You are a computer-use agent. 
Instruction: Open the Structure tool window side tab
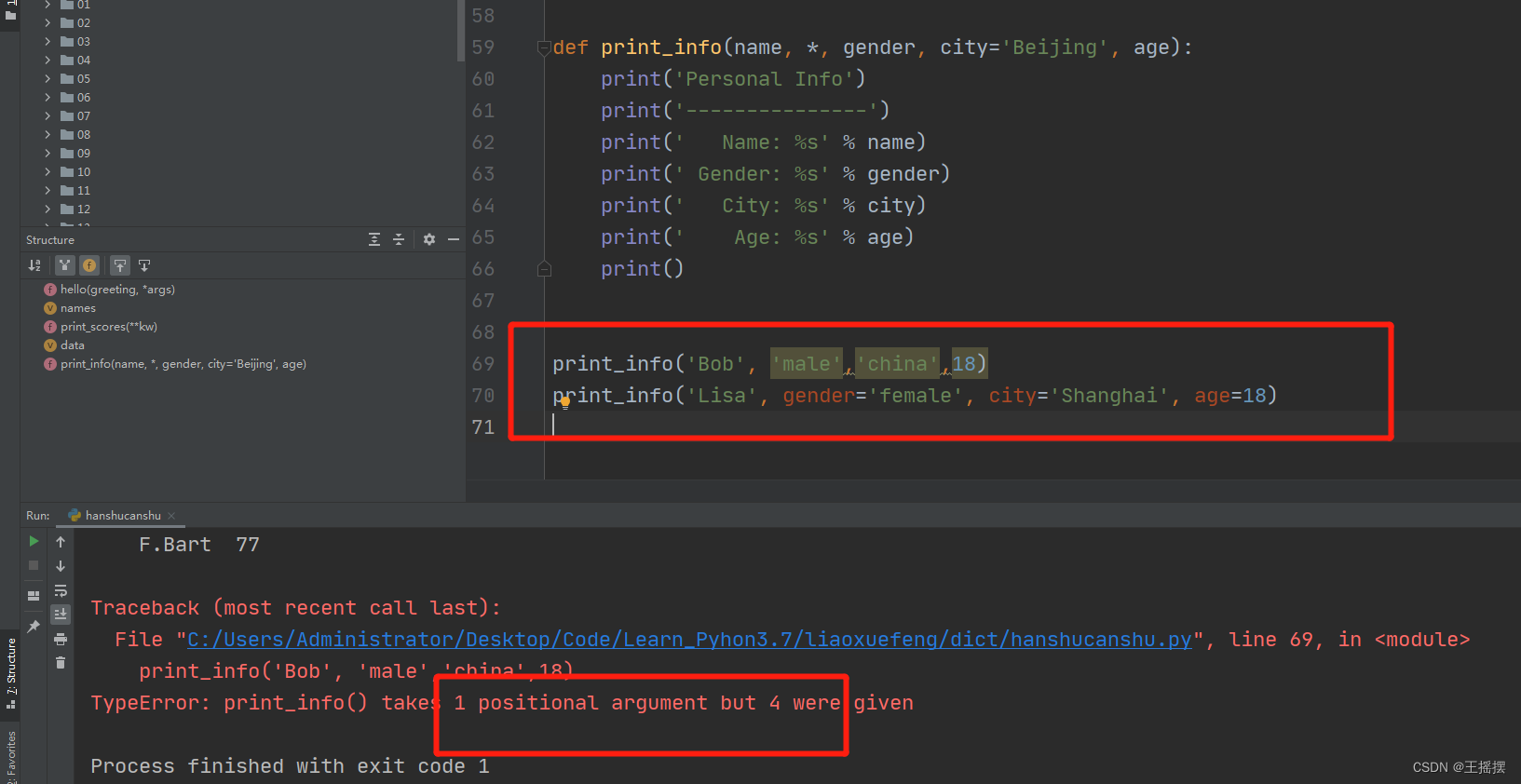coord(10,673)
